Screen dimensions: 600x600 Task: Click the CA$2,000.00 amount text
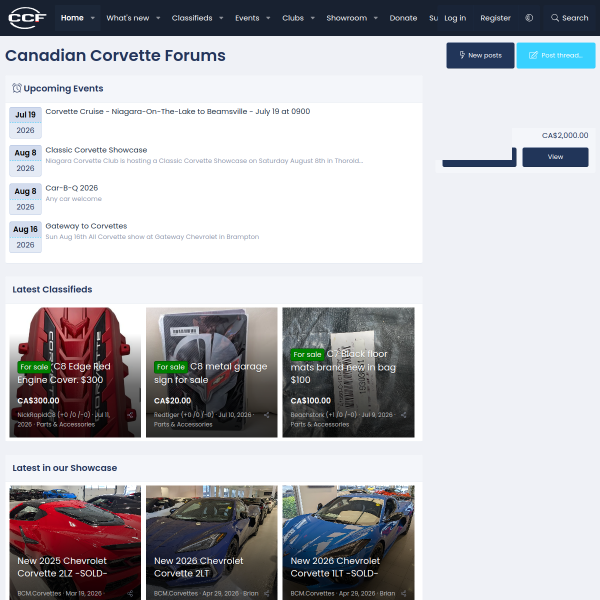565,135
